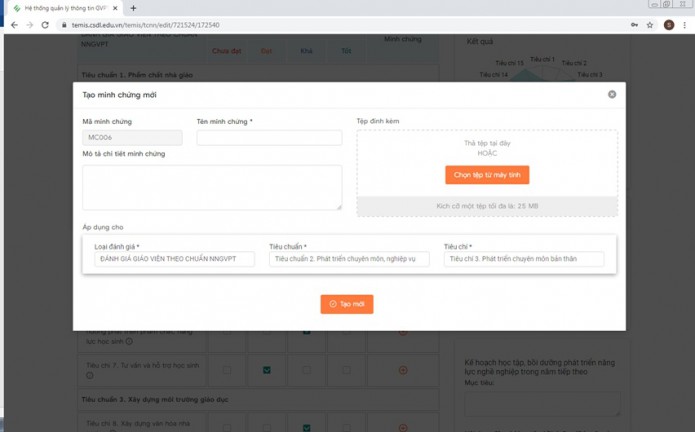695x432 pixels.
Task: Click the Mô tả chi tiết minh chứng textarea
Action: click(x=212, y=187)
